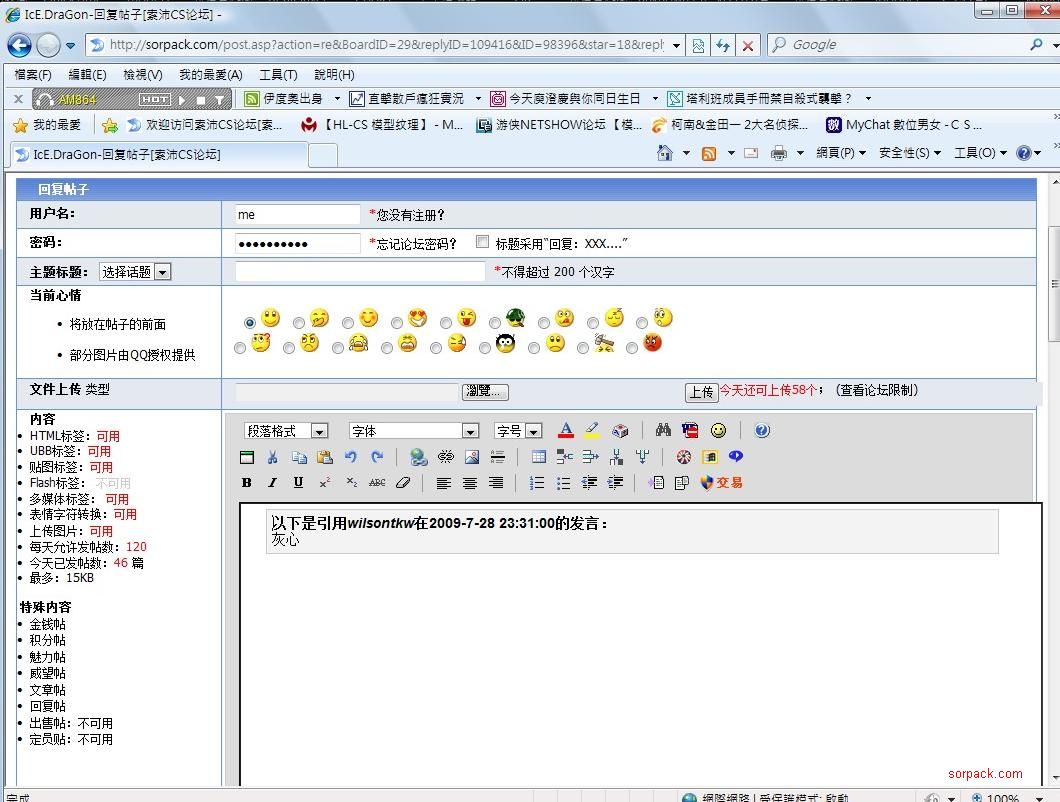
Task: Click the 上传 upload button
Action: tap(702, 391)
